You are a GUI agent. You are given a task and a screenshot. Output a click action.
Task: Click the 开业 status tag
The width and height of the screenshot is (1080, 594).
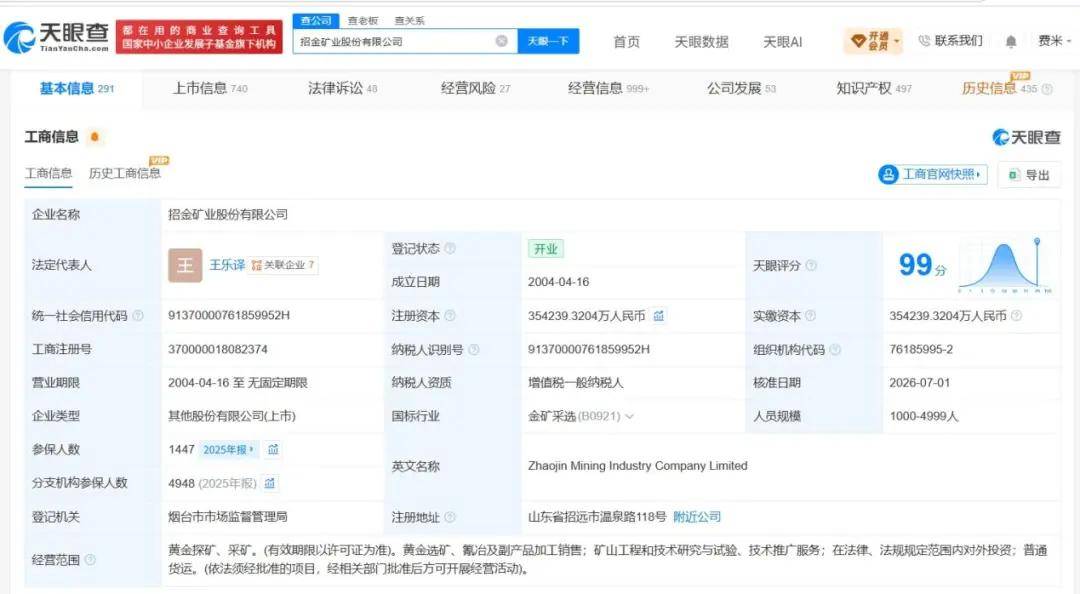pos(546,249)
